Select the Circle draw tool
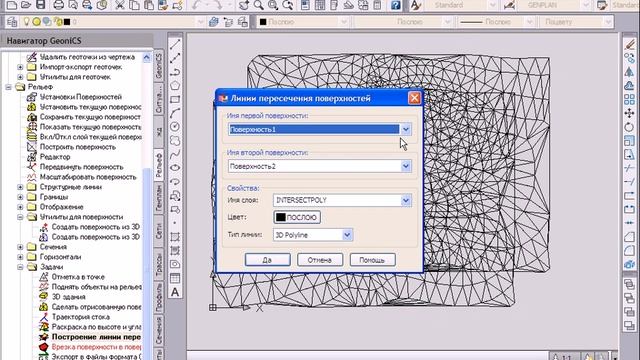This screenshot has width=640, height=360. (x=175, y=127)
